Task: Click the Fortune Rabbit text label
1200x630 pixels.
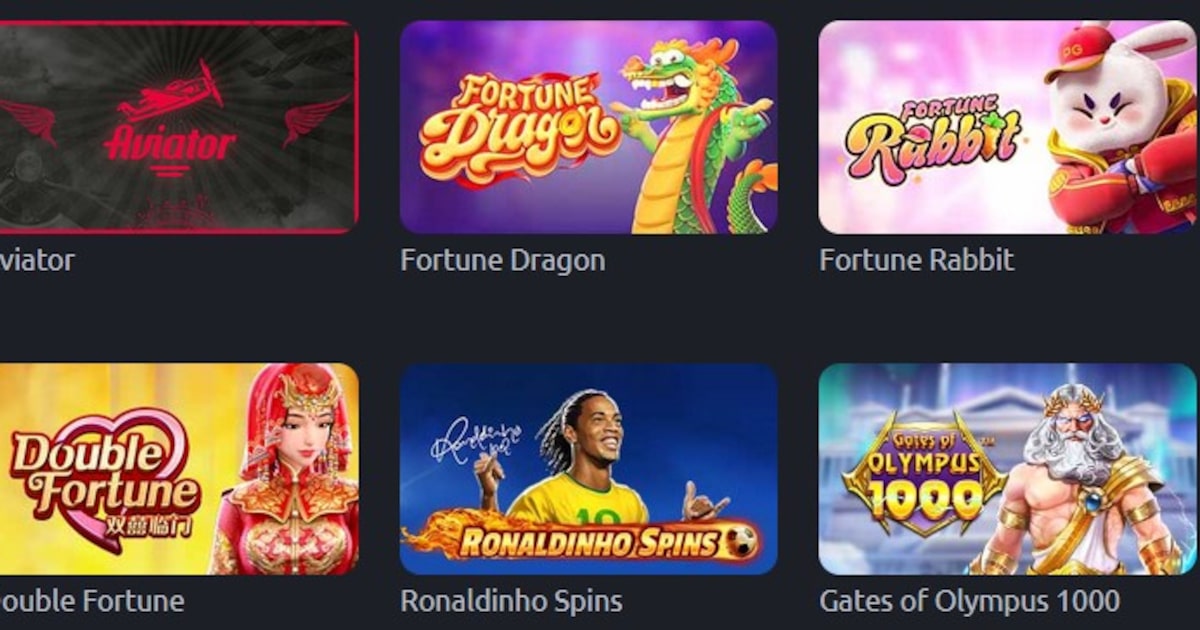Action: click(x=917, y=261)
